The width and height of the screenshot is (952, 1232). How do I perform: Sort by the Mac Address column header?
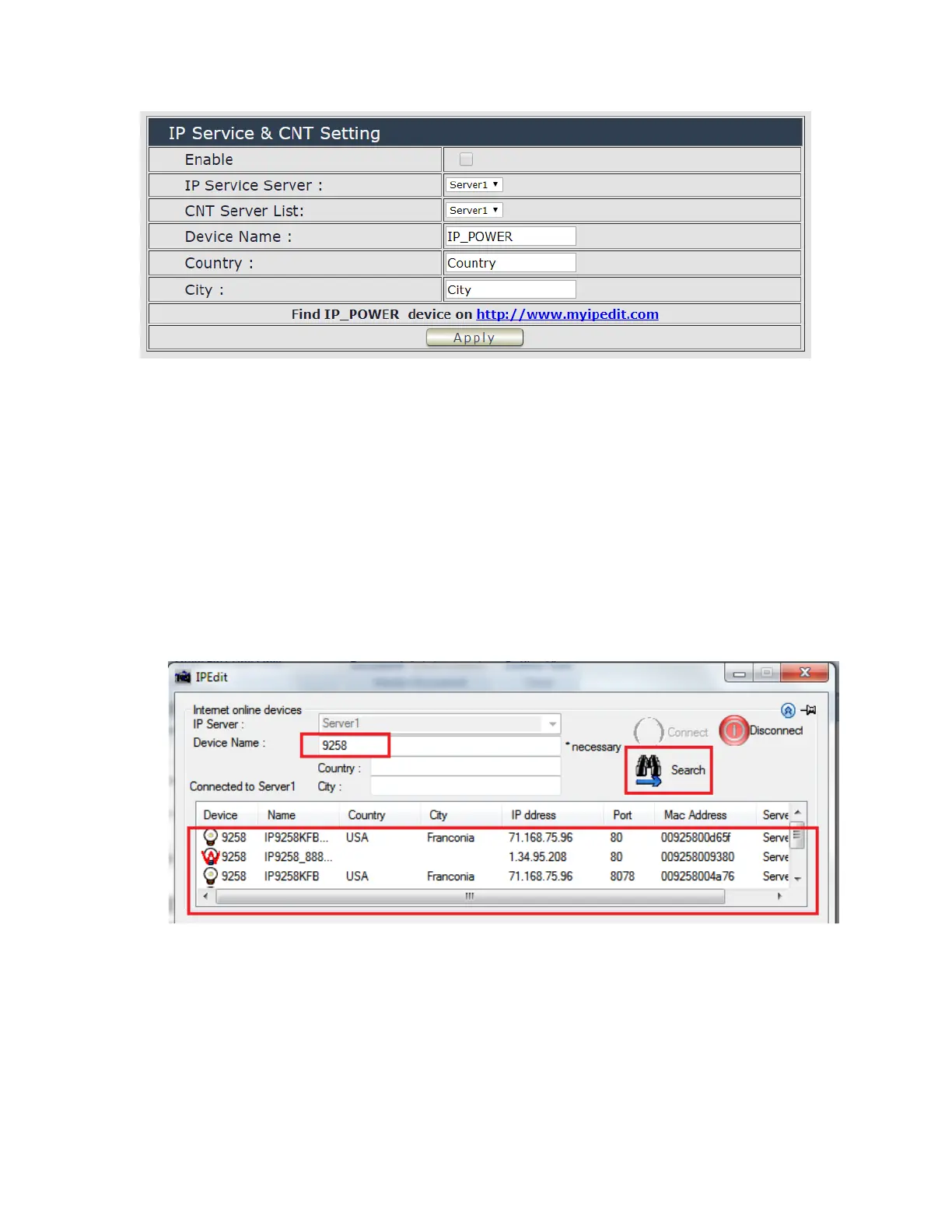point(695,815)
